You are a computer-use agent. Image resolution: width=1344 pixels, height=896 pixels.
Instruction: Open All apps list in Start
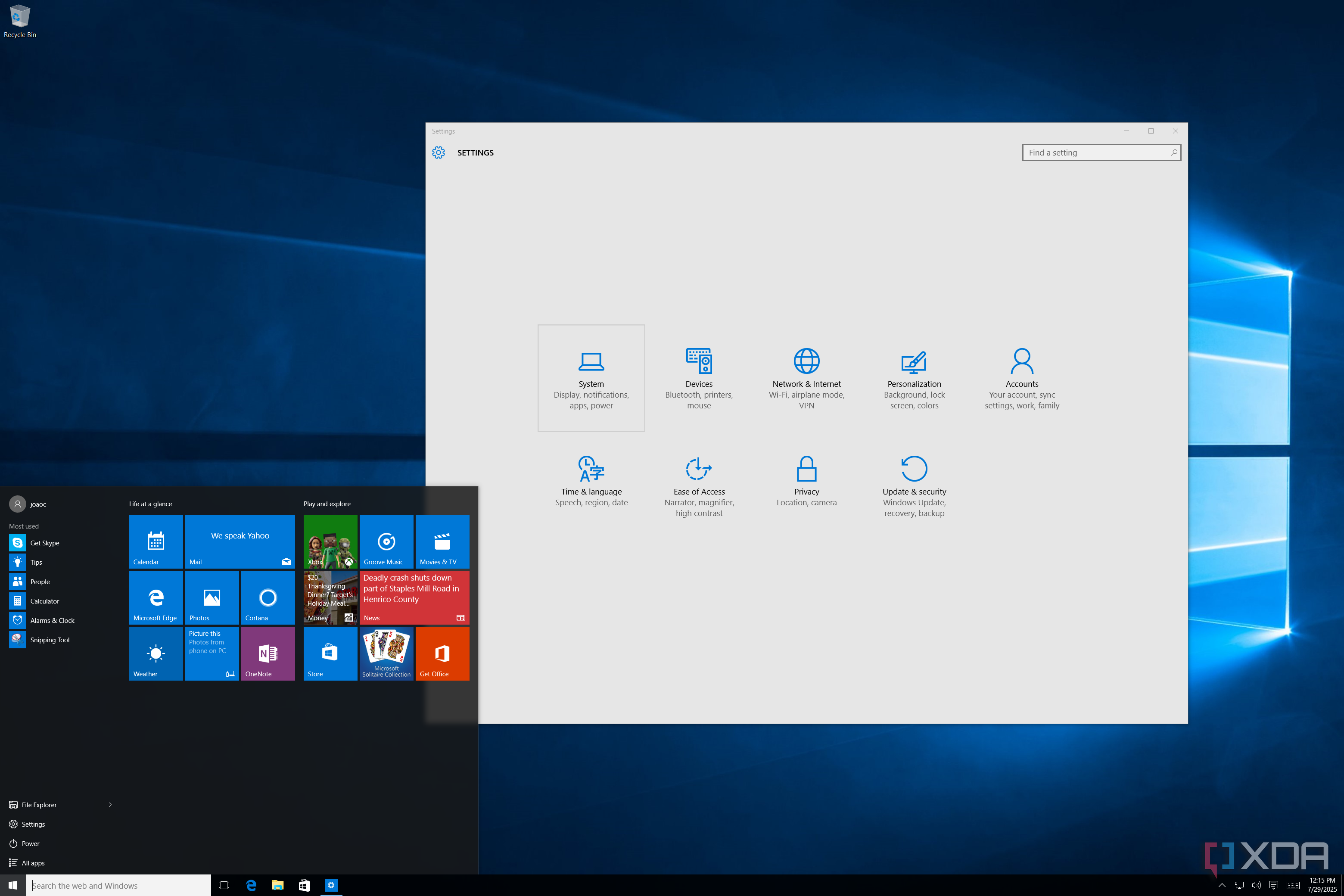click(x=33, y=863)
